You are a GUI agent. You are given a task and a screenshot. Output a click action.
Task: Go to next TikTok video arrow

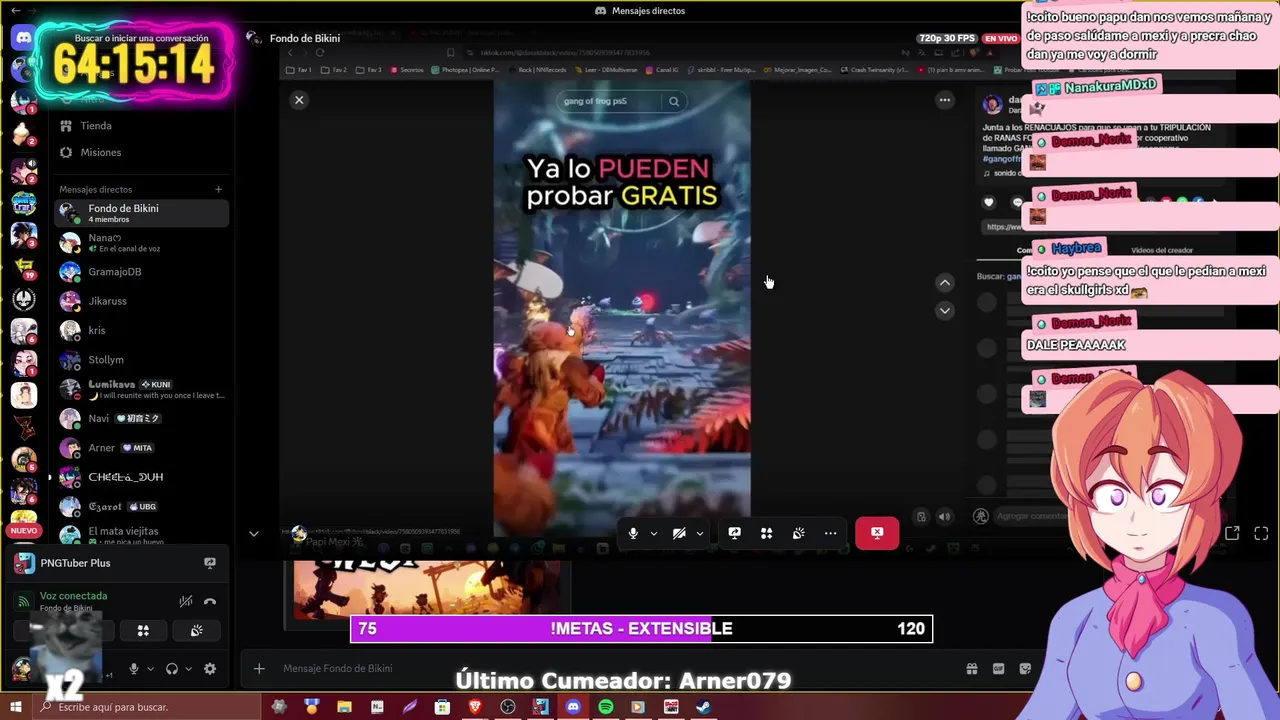(x=944, y=311)
